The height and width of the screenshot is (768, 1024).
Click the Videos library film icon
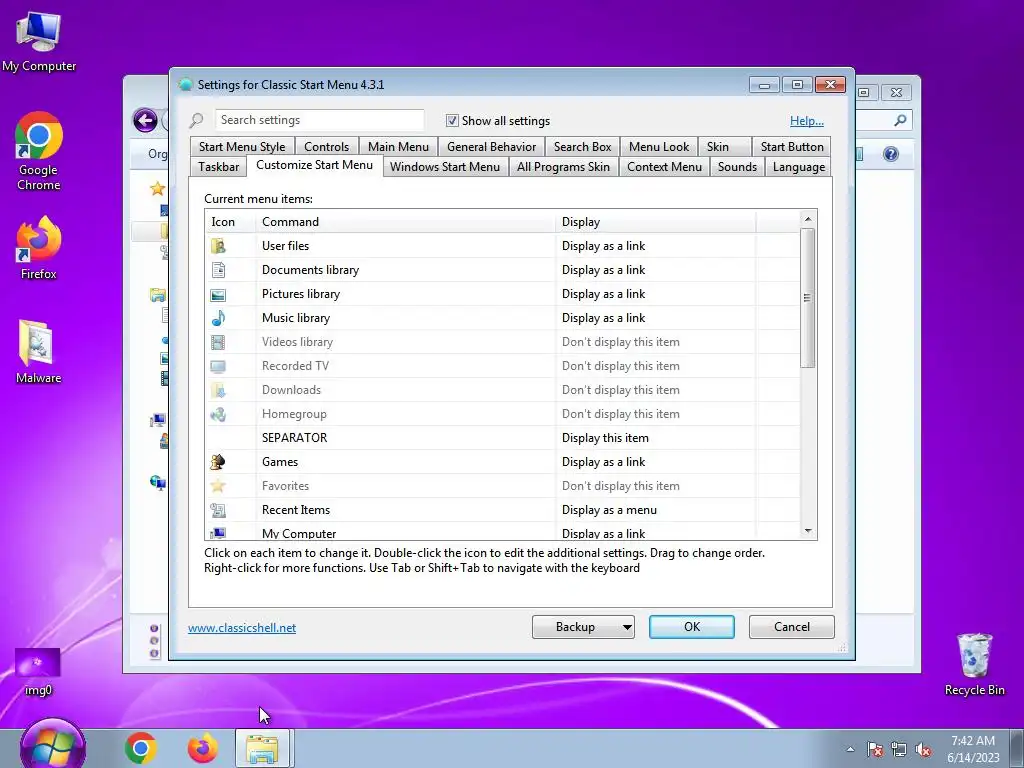[x=218, y=342]
